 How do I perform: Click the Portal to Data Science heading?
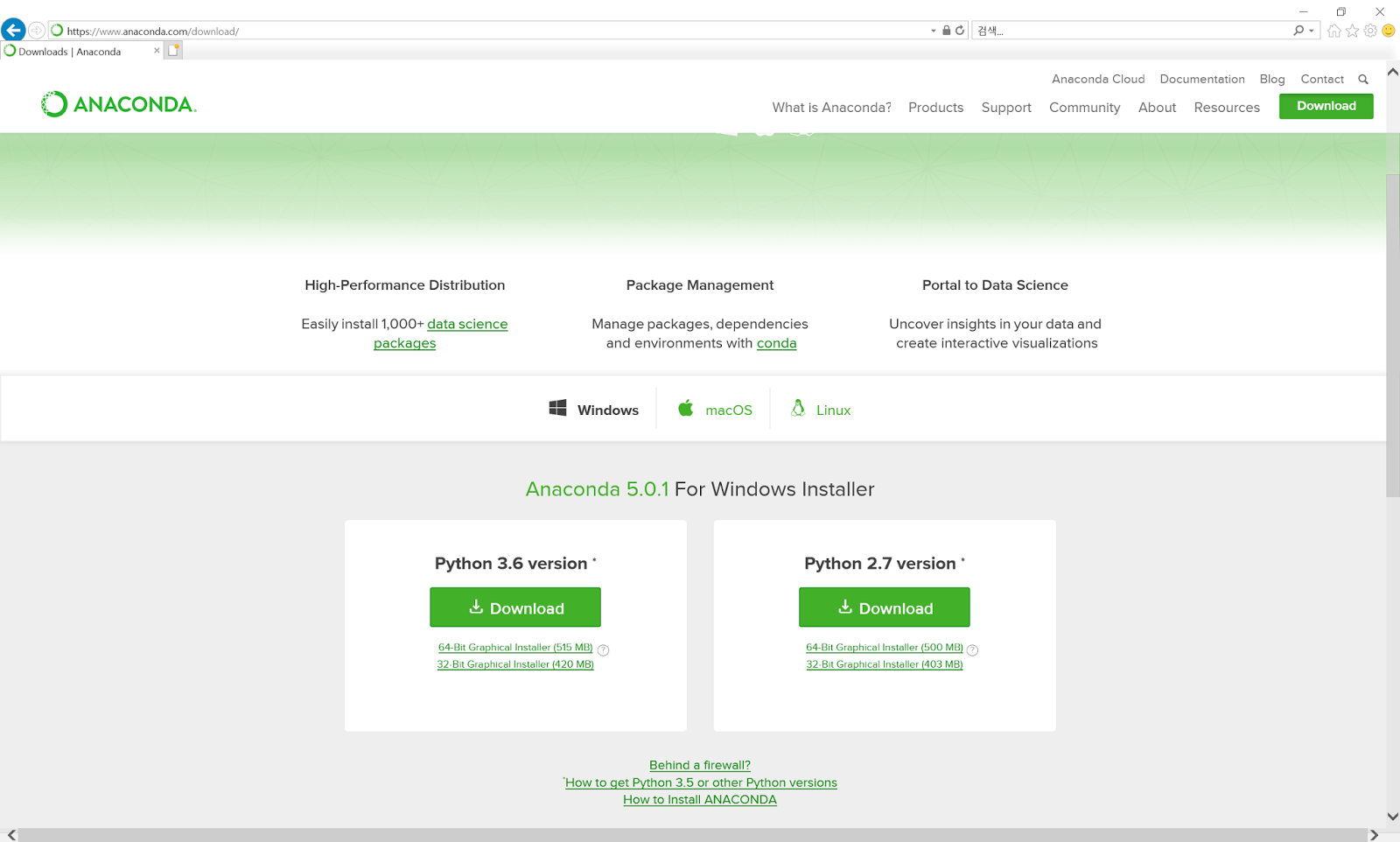[995, 285]
